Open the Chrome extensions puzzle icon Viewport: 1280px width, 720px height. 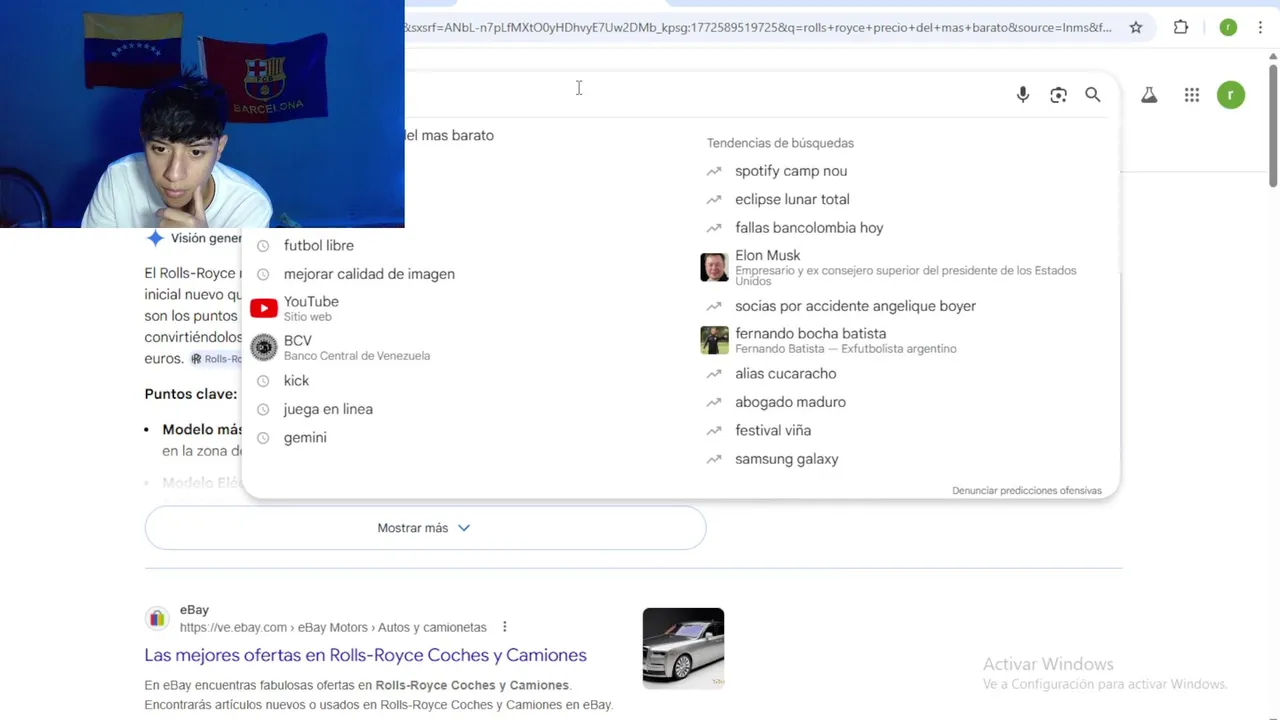coord(1181,28)
